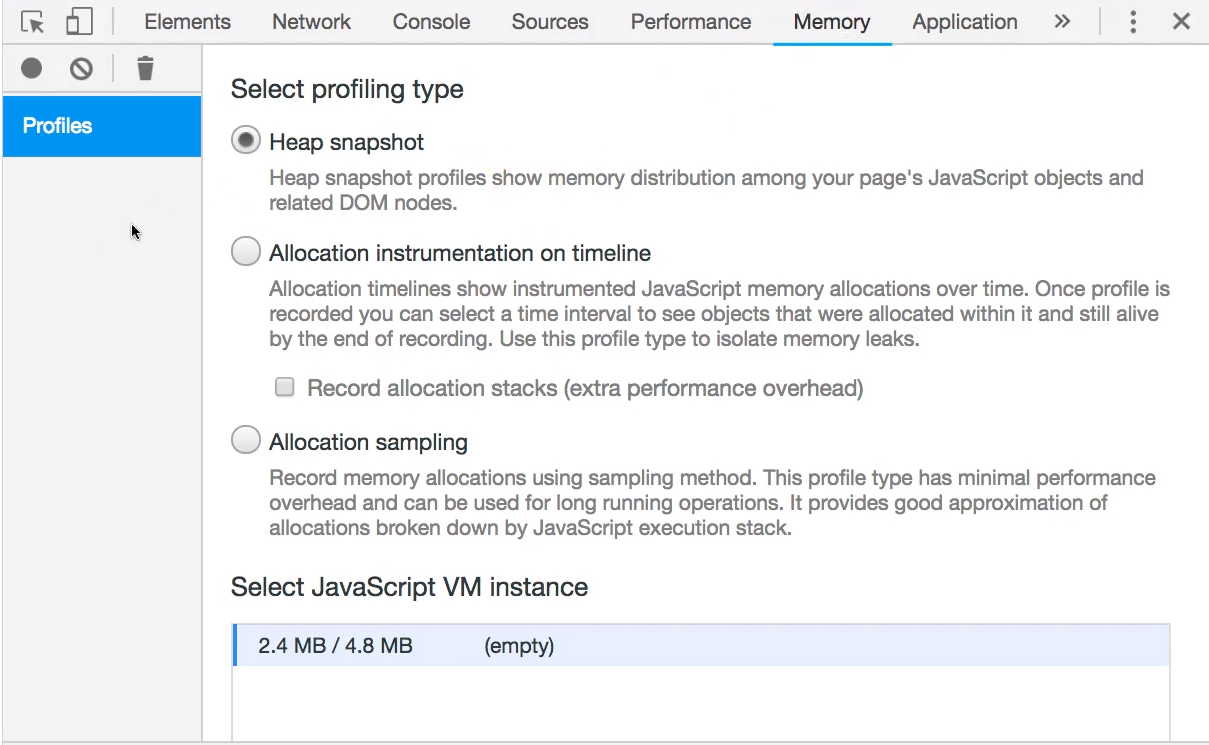1209x745 pixels.
Task: Enable the Record allocation stacks checkbox
Action: (285, 387)
